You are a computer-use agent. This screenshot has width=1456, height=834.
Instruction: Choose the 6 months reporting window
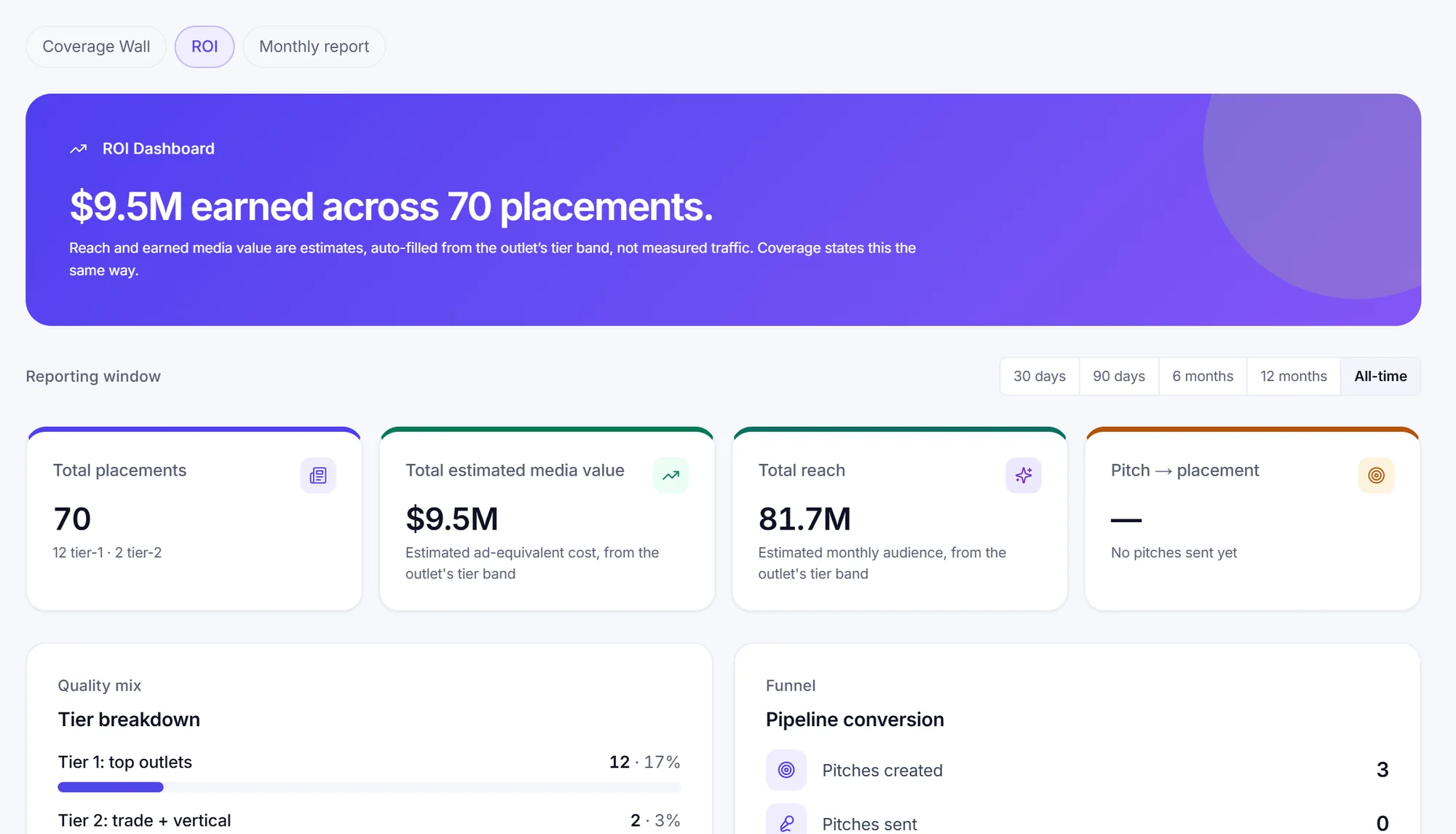tap(1203, 377)
